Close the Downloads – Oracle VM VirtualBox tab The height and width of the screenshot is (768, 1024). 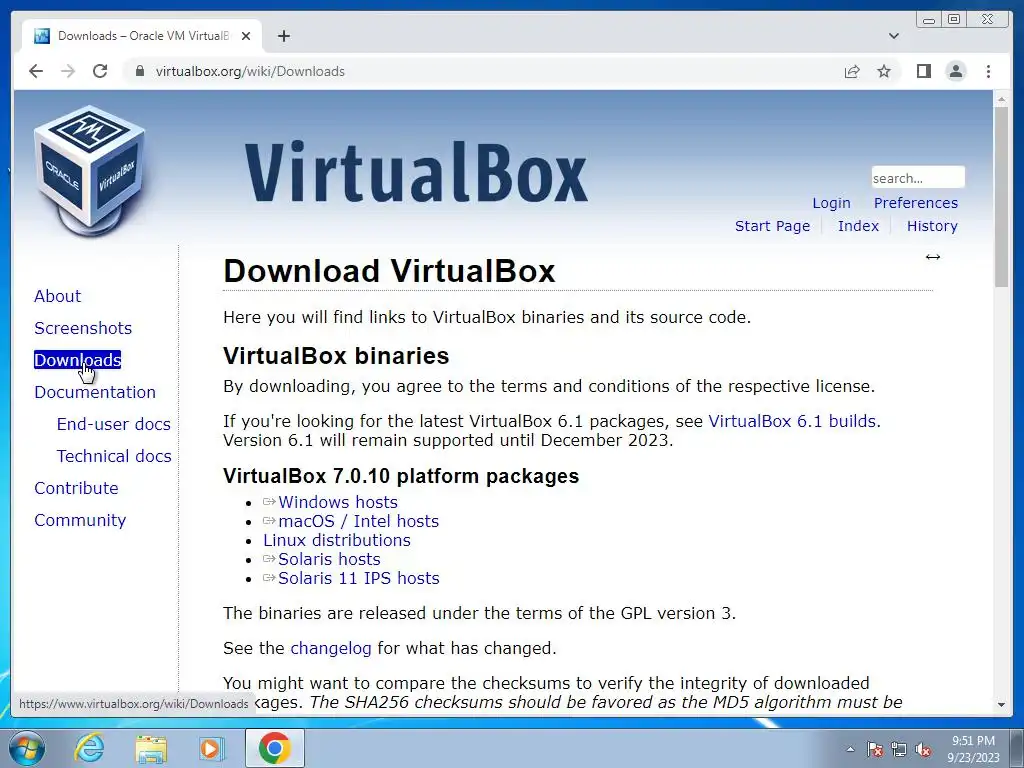246,36
